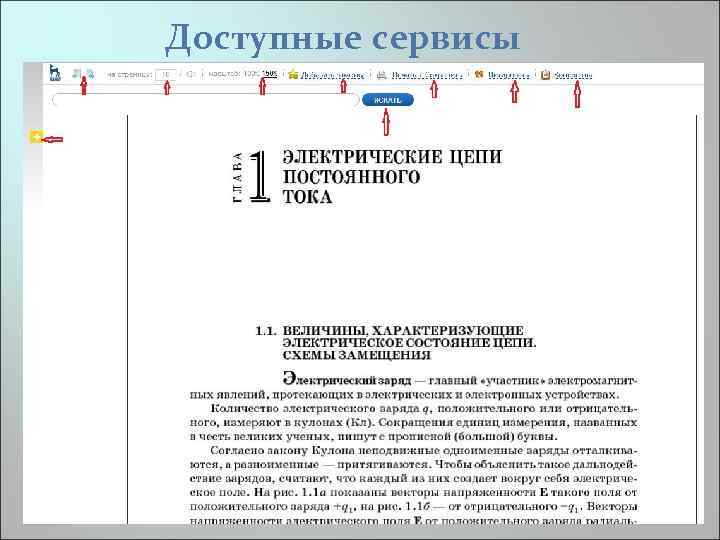The height and width of the screenshot is (540, 720).
Task: Click the blue icon left of the page field
Action: coord(90,73)
